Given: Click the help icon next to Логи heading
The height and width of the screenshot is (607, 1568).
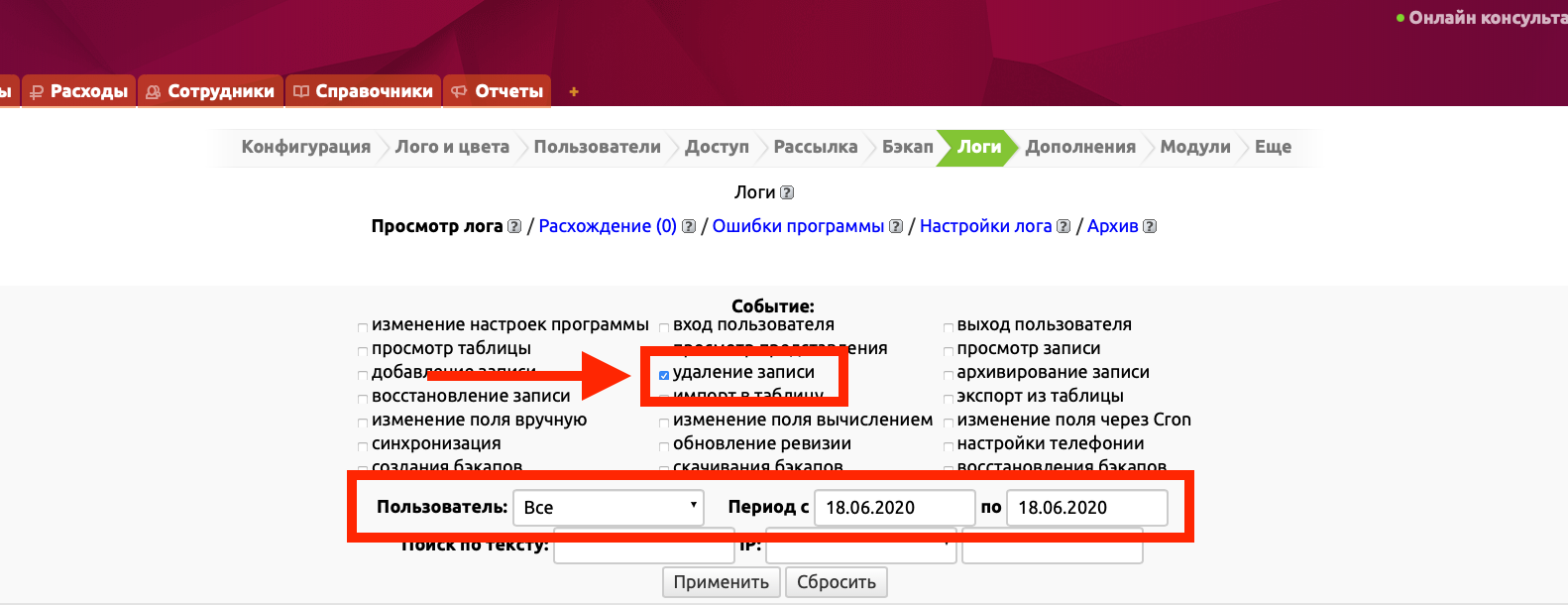Looking at the screenshot, I should click(787, 192).
